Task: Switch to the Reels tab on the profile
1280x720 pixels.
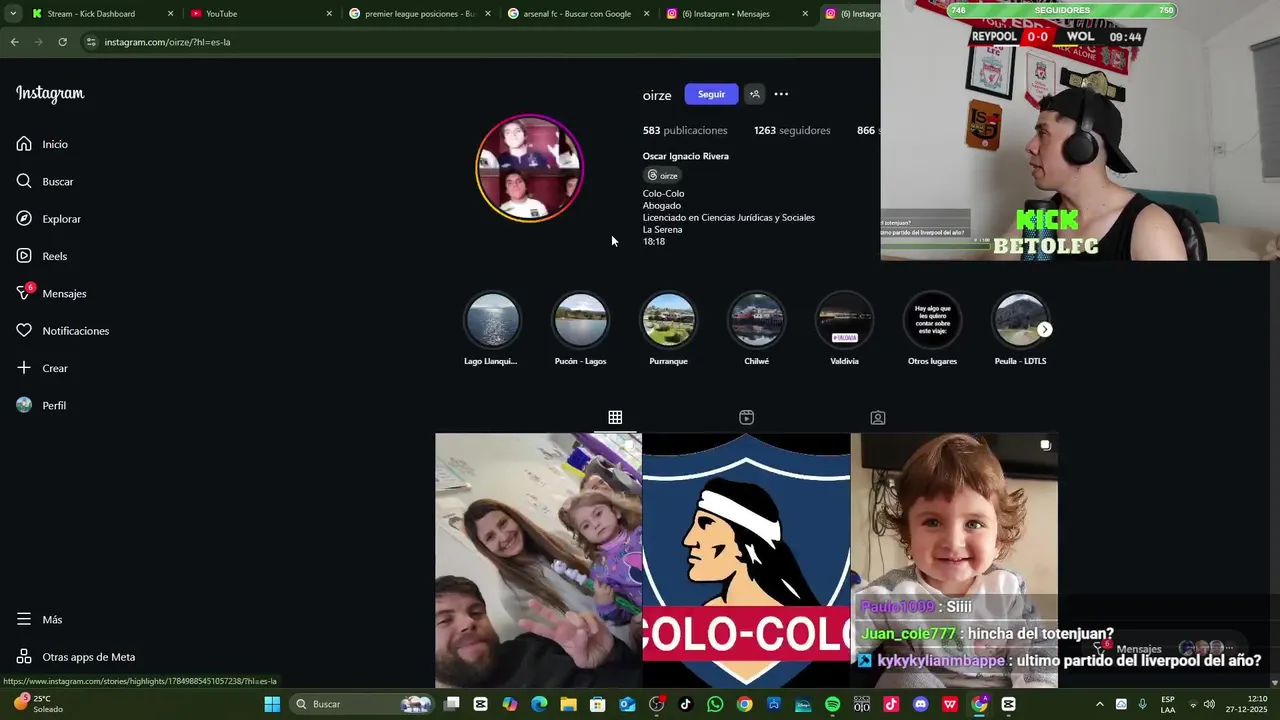Action: click(x=746, y=417)
